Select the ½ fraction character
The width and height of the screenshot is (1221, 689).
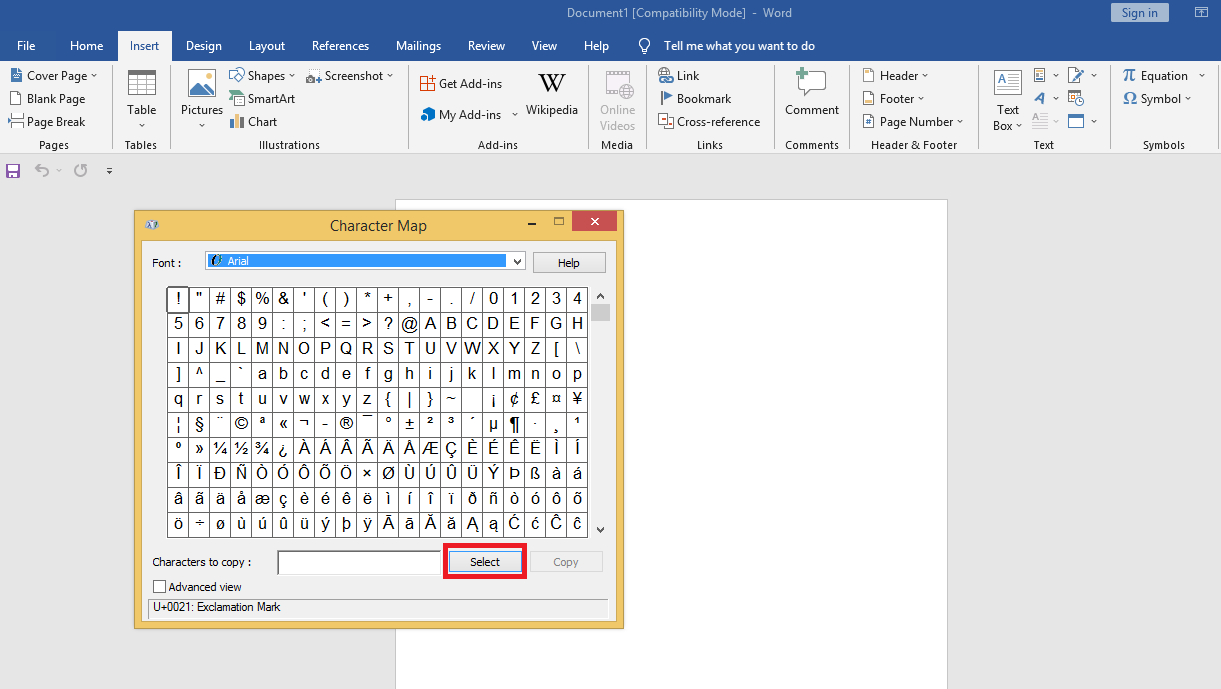(x=241, y=448)
